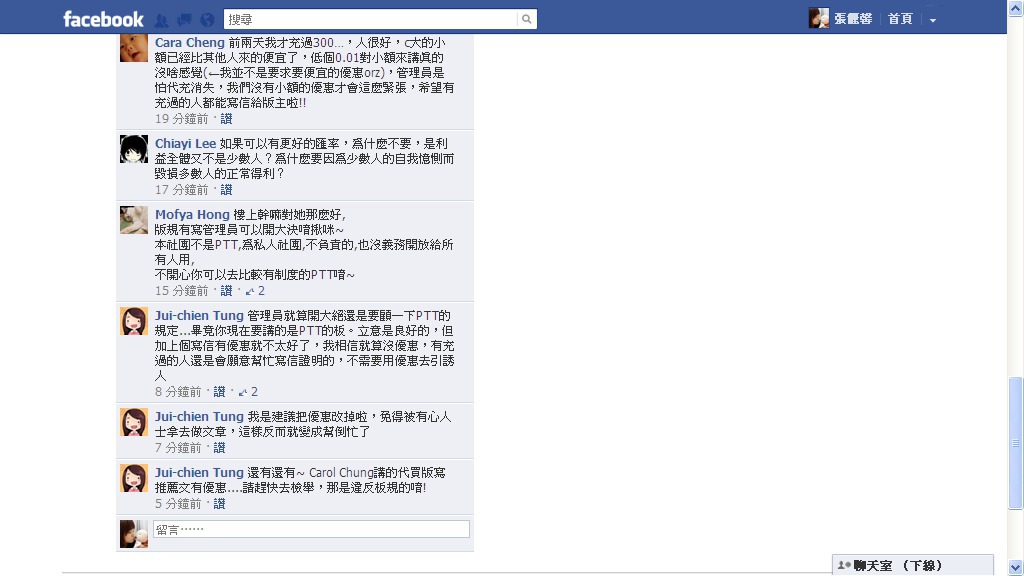The image size is (1024, 576).
Task: Focus the 留言 comment input box
Action: (312, 529)
